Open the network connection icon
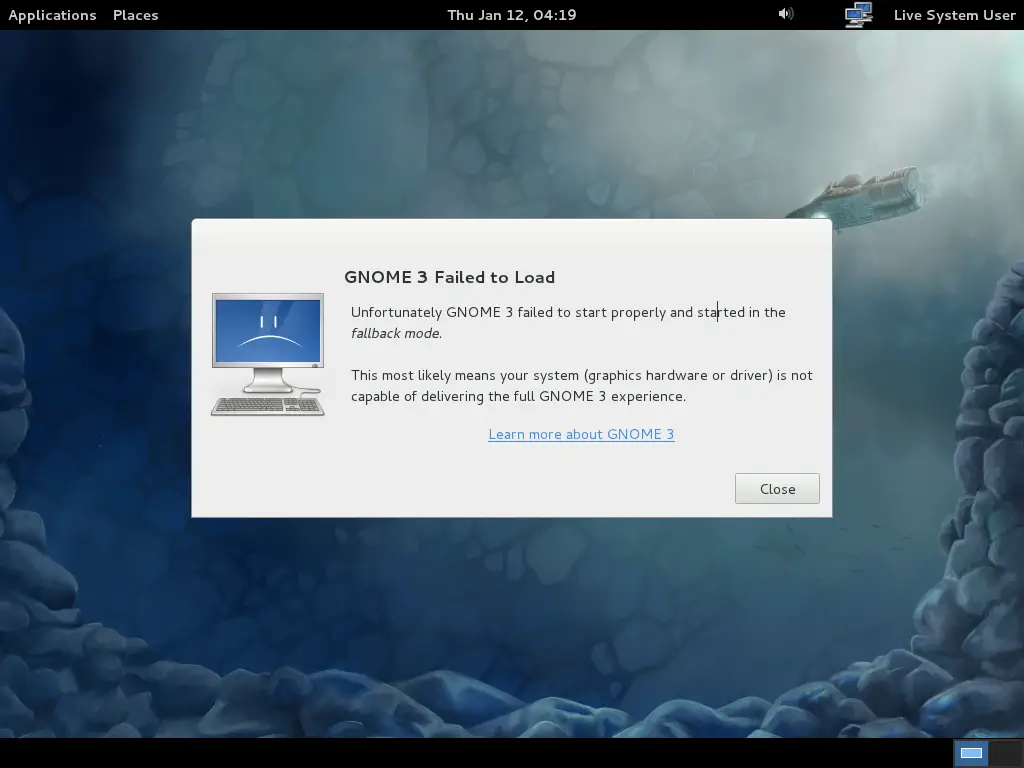This screenshot has height=768, width=1024. click(x=858, y=15)
